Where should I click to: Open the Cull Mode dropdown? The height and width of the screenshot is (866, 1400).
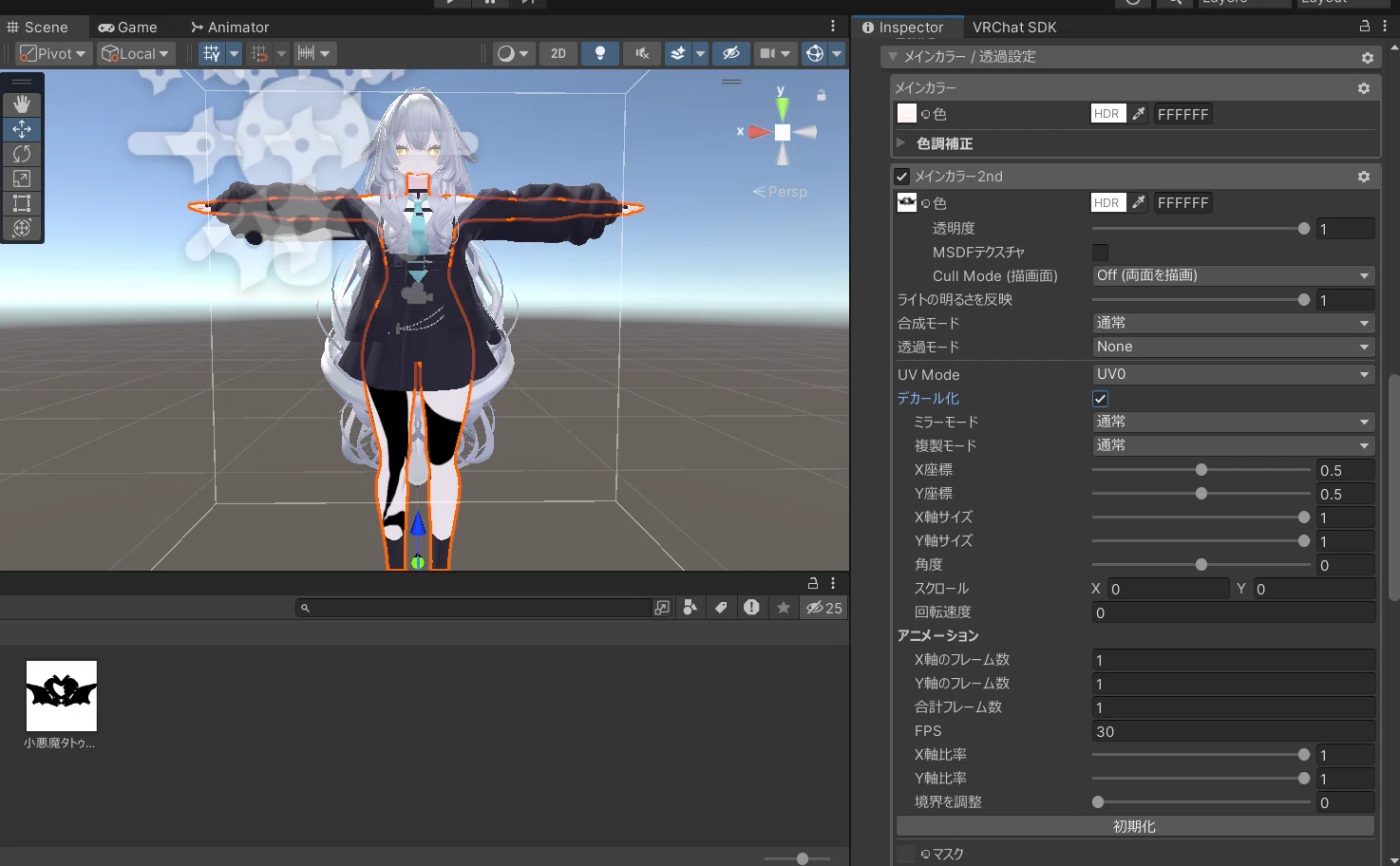coord(1233,275)
